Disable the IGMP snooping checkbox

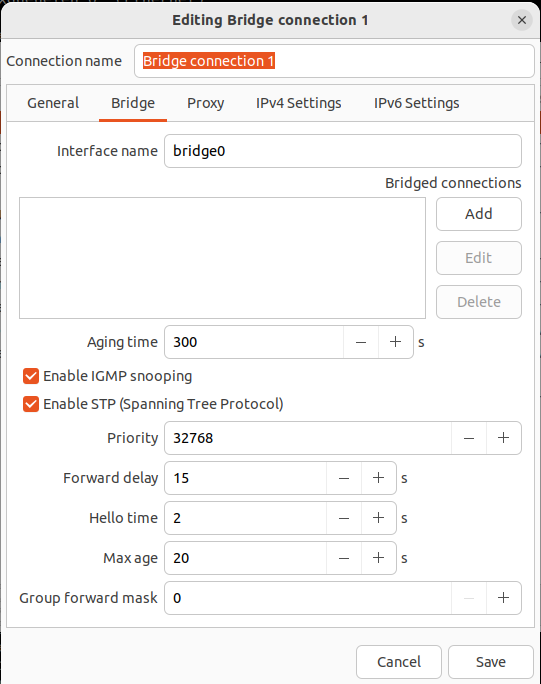(x=31, y=376)
